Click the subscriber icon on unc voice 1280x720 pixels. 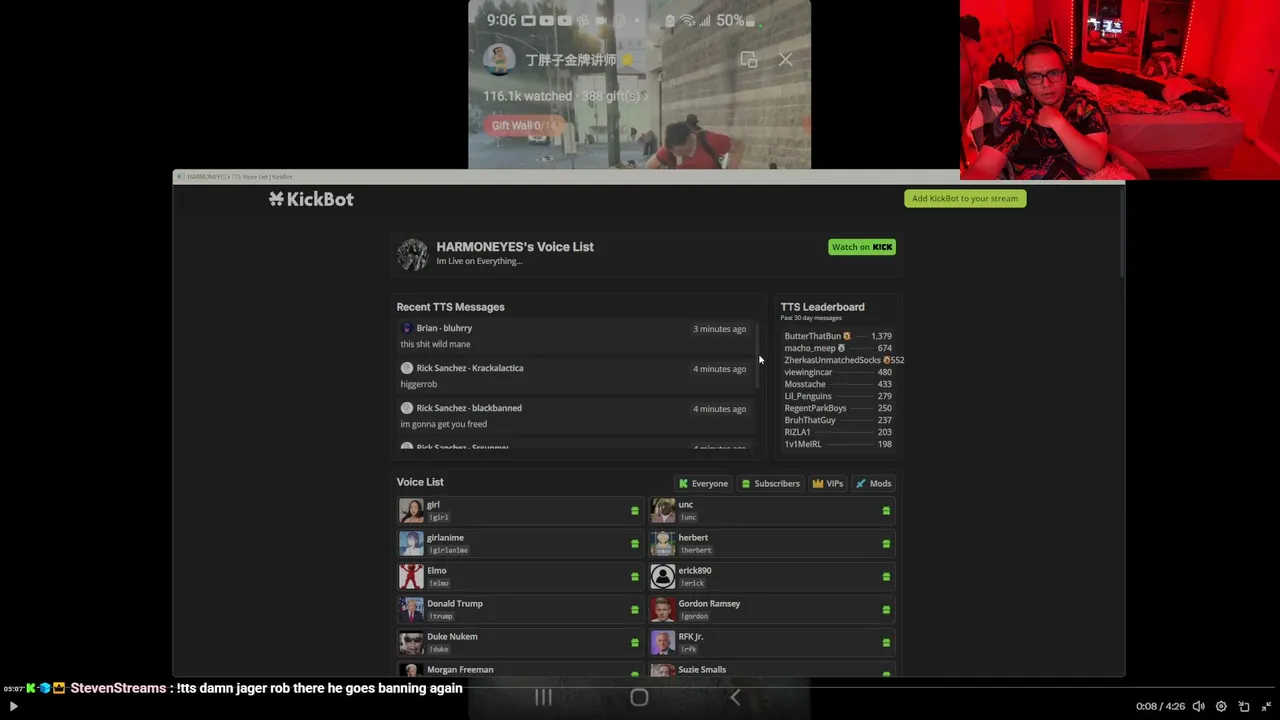coord(886,511)
